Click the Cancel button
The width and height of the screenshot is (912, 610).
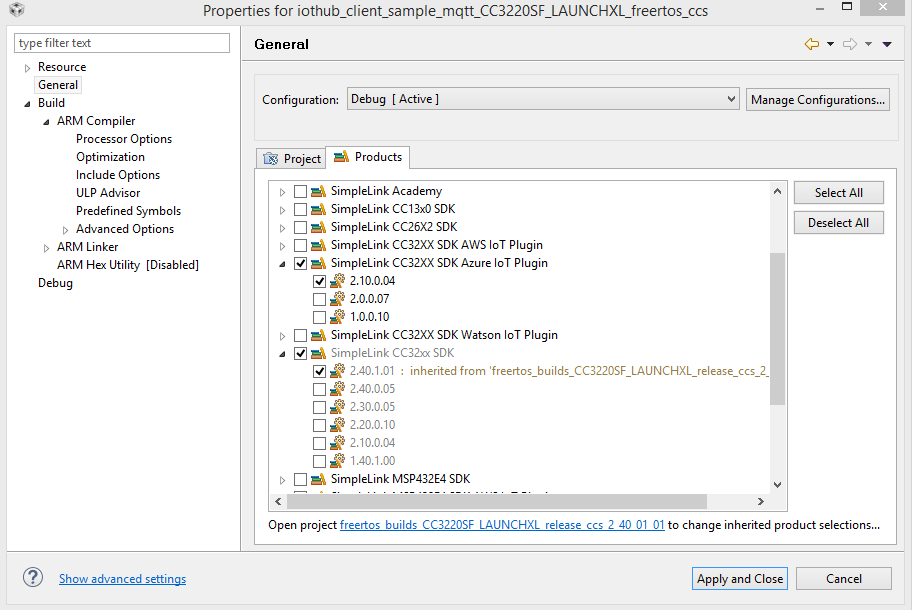pyautogui.click(x=843, y=579)
